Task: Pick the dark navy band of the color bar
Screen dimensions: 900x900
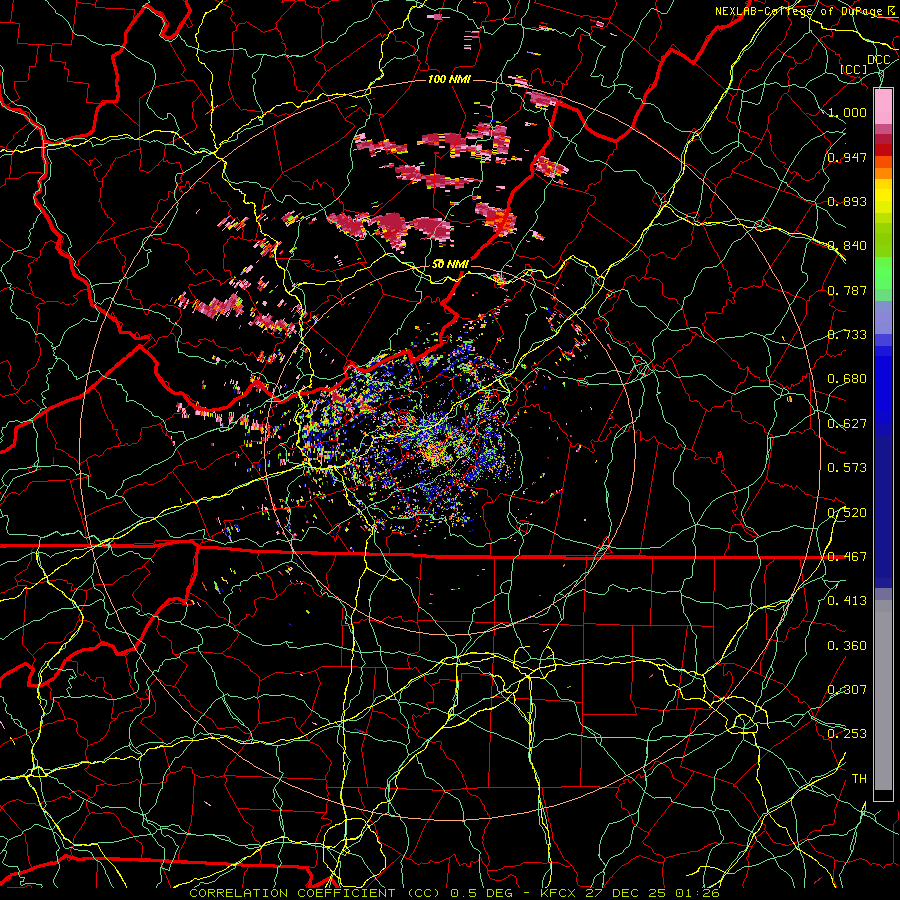Action: pos(883,511)
